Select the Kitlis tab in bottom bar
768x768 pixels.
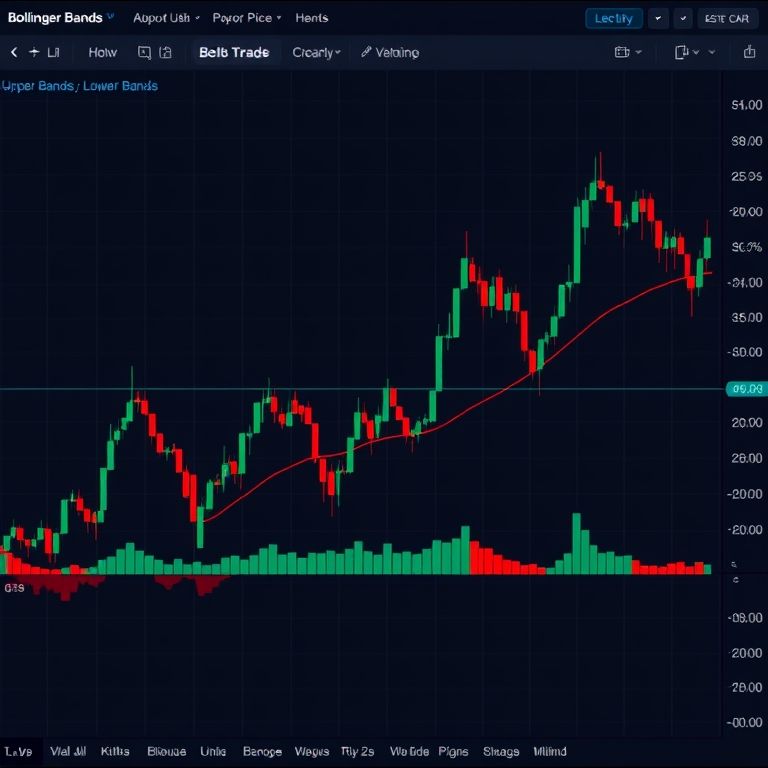pyautogui.click(x=115, y=751)
